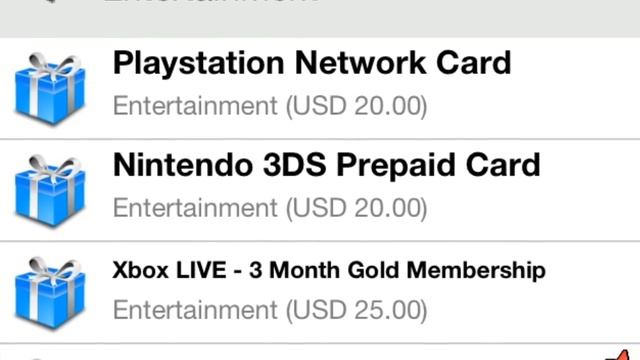Click the silver bow on Xbox gift box
The image size is (640, 360).
click(x=54, y=269)
